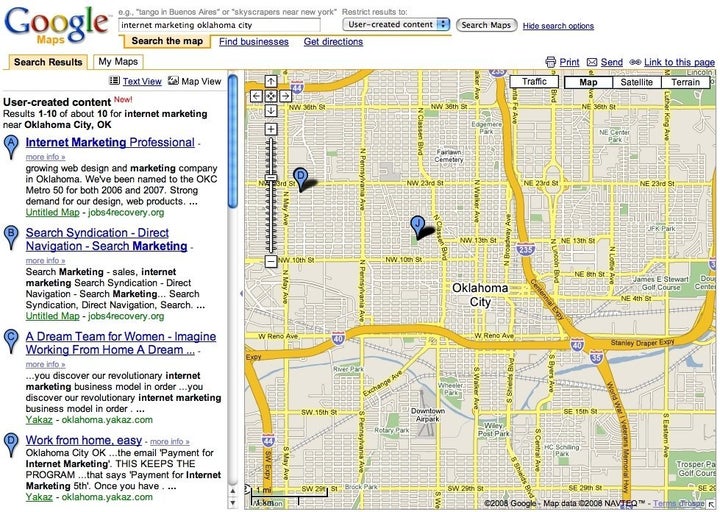Pan the map left with the arrow
720x512 pixels.
[256, 96]
